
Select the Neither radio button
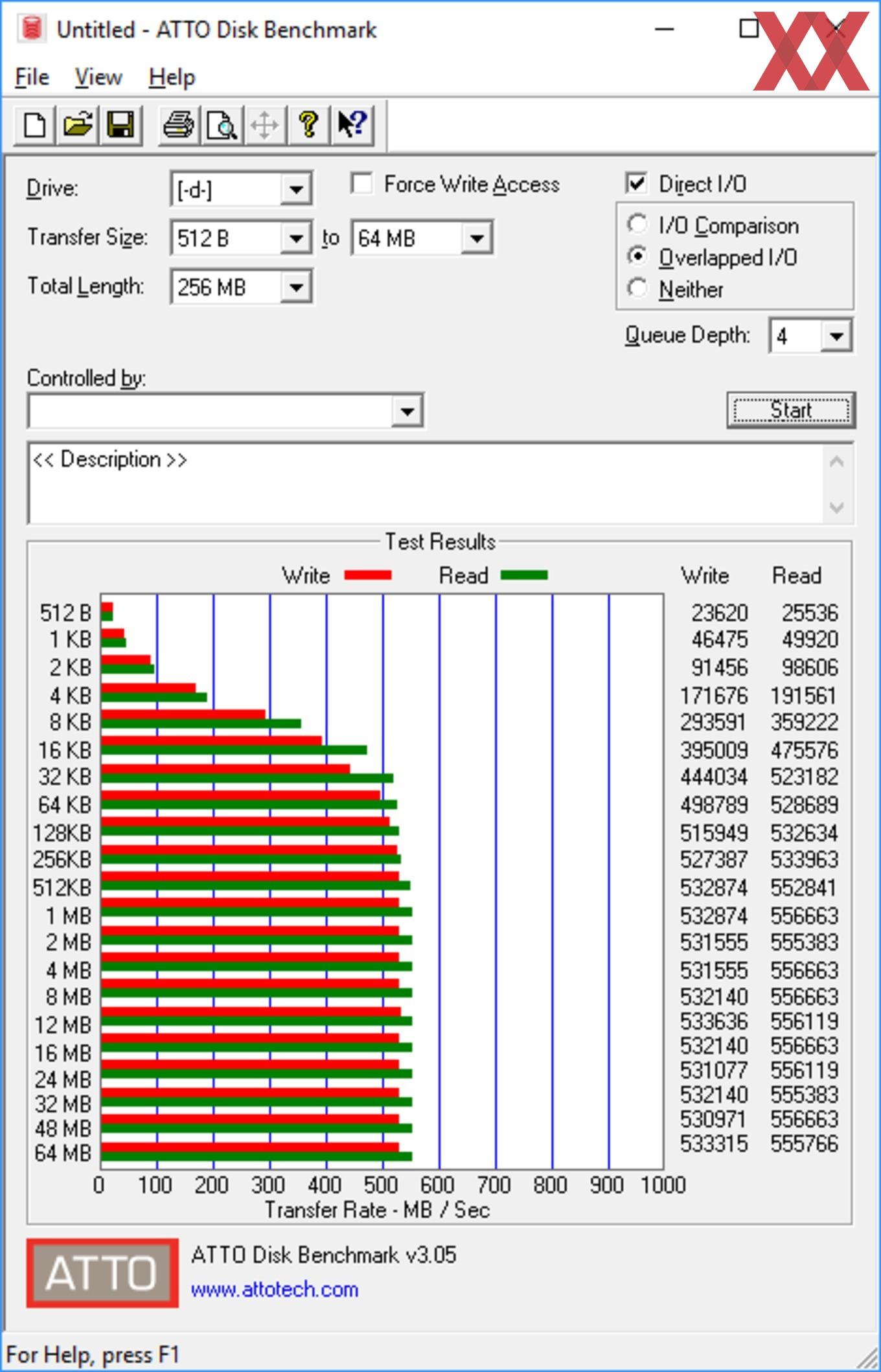(x=637, y=288)
